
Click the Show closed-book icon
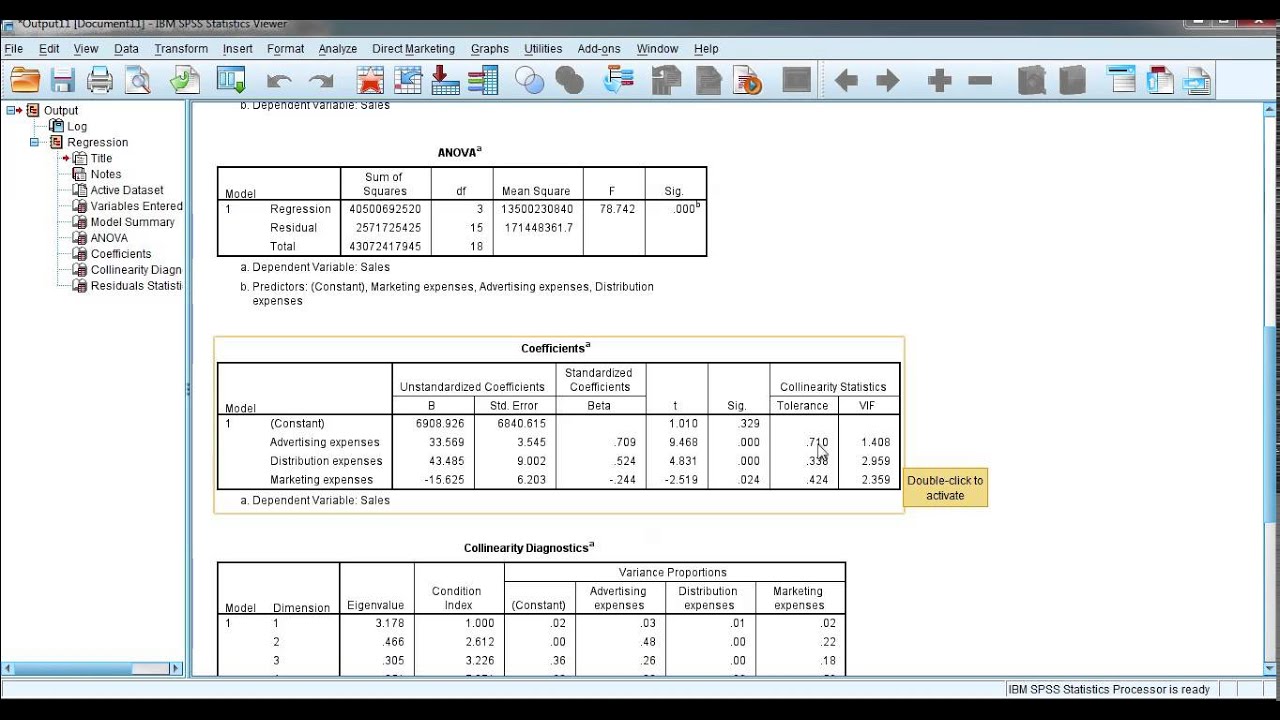1031,81
